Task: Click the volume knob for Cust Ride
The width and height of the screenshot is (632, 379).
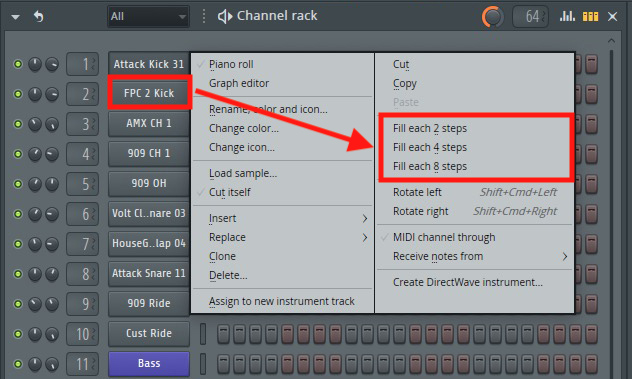Action: tap(52, 334)
